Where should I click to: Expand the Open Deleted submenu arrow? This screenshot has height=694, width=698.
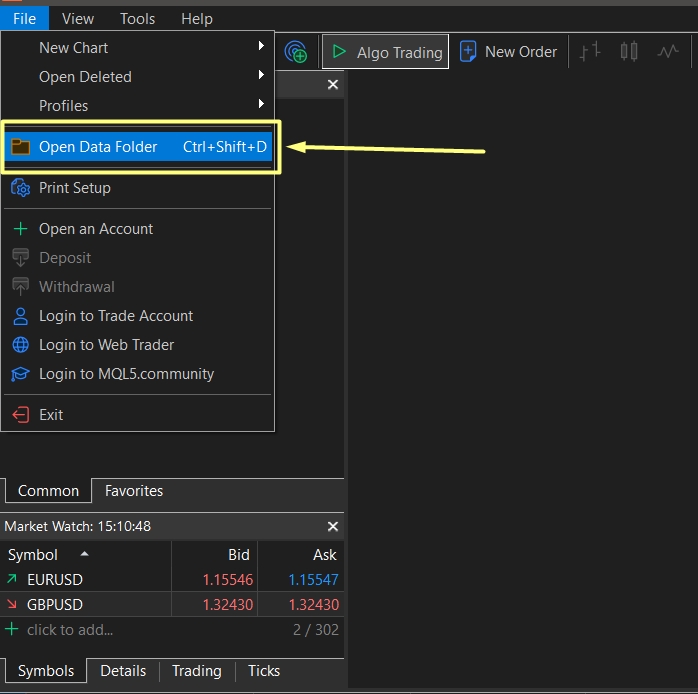[x=261, y=76]
